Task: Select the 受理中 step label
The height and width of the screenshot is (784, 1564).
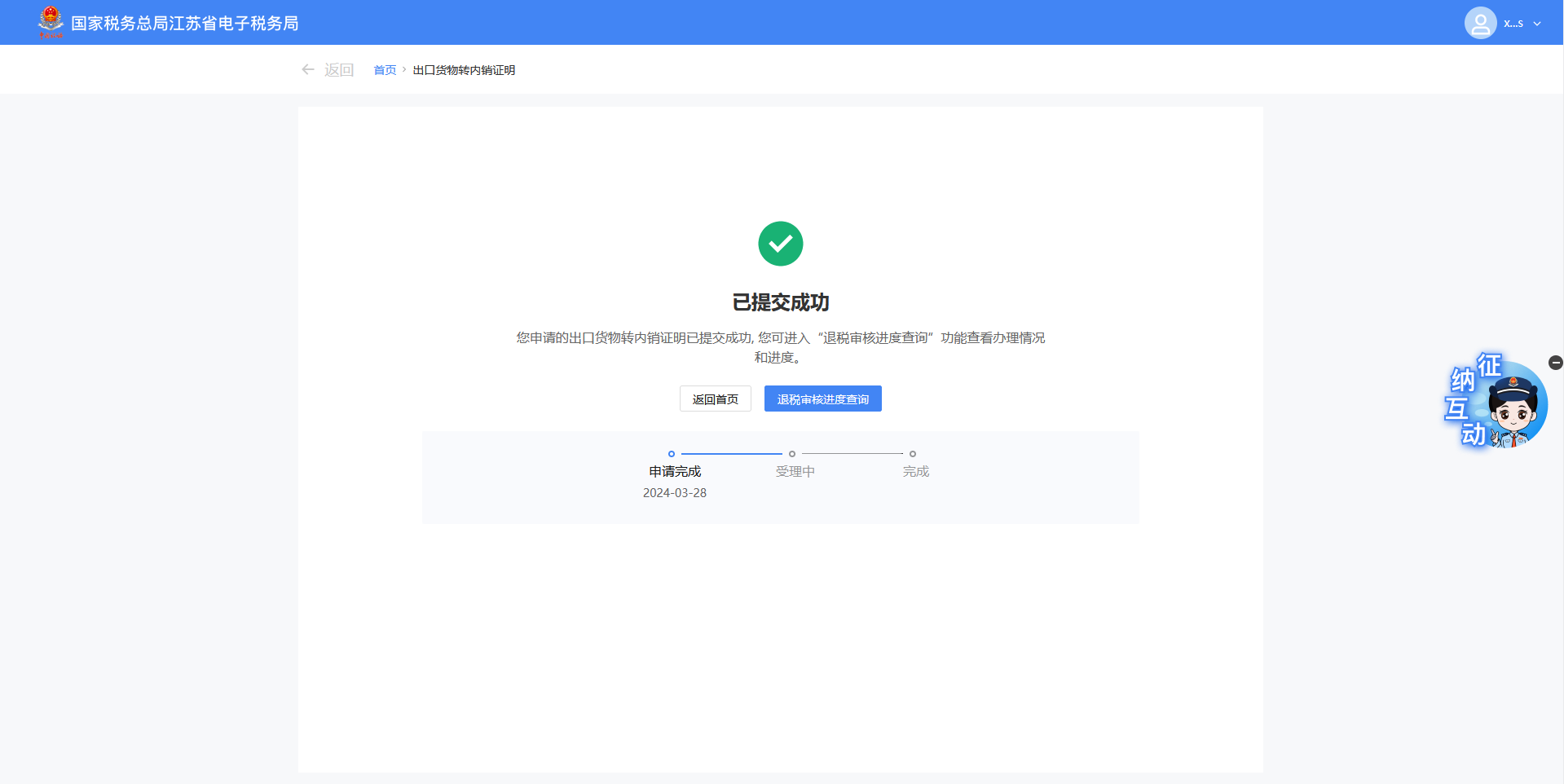Action: pos(795,472)
